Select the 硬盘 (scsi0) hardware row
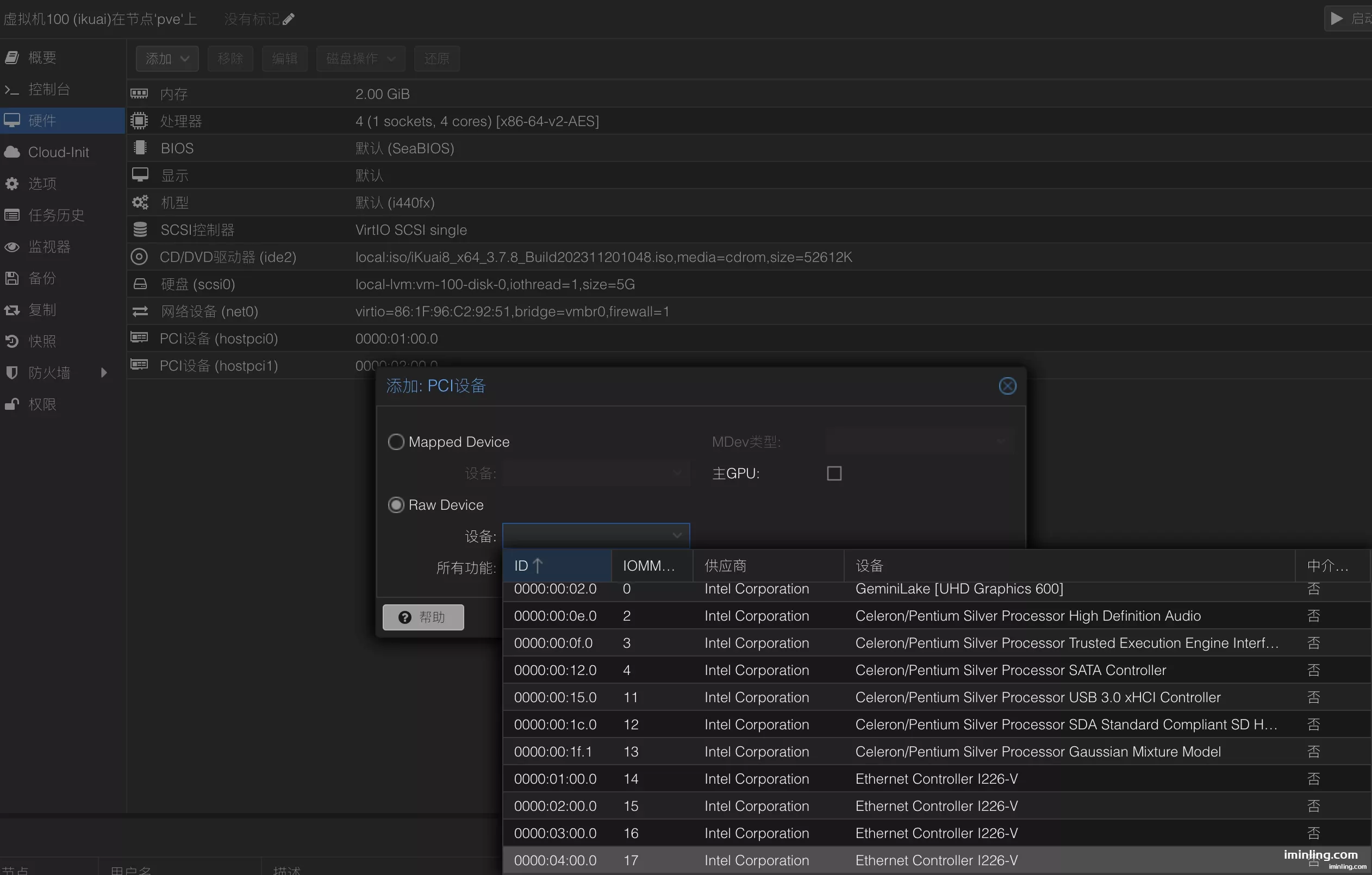The image size is (1372, 875). 749,284
